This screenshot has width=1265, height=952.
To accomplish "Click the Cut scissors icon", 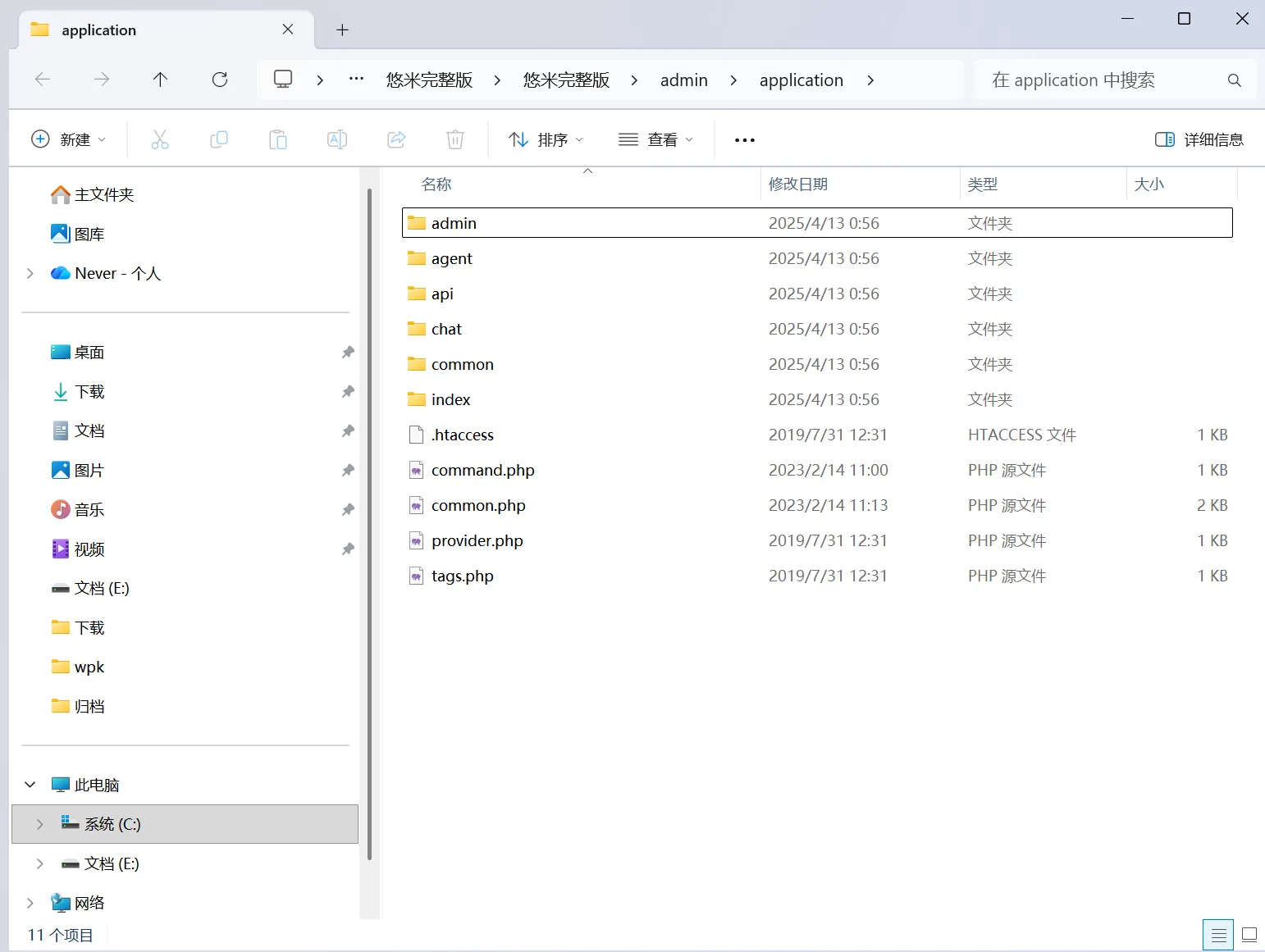I will [x=160, y=139].
